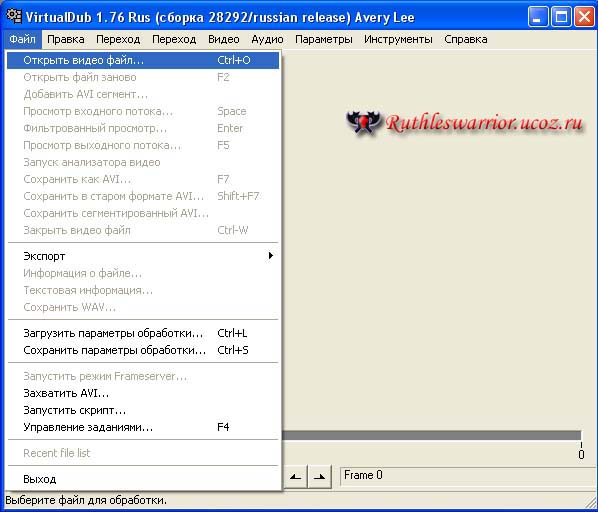The image size is (598, 512).
Task: Click Выход to exit the program
Action: (x=143, y=479)
